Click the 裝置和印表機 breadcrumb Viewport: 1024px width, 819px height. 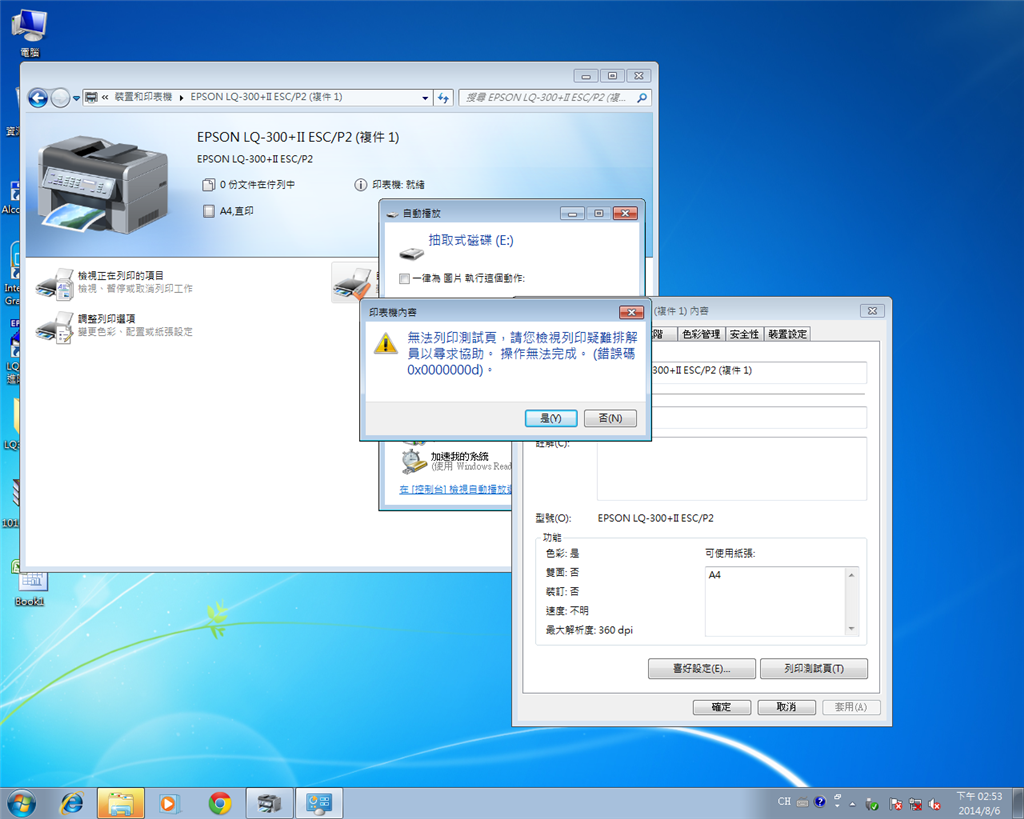pyautogui.click(x=143, y=97)
